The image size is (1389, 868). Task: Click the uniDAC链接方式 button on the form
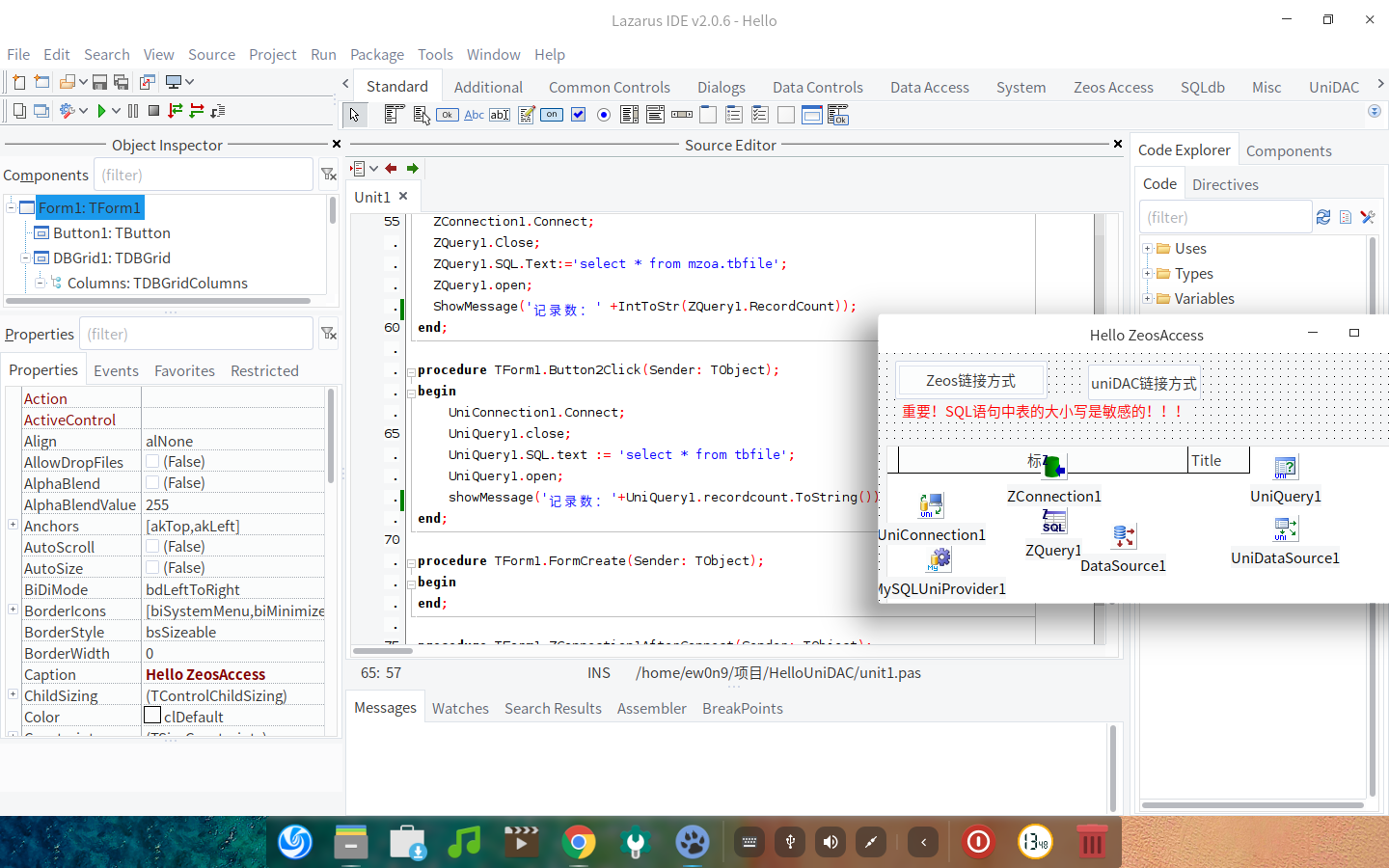coord(1144,384)
